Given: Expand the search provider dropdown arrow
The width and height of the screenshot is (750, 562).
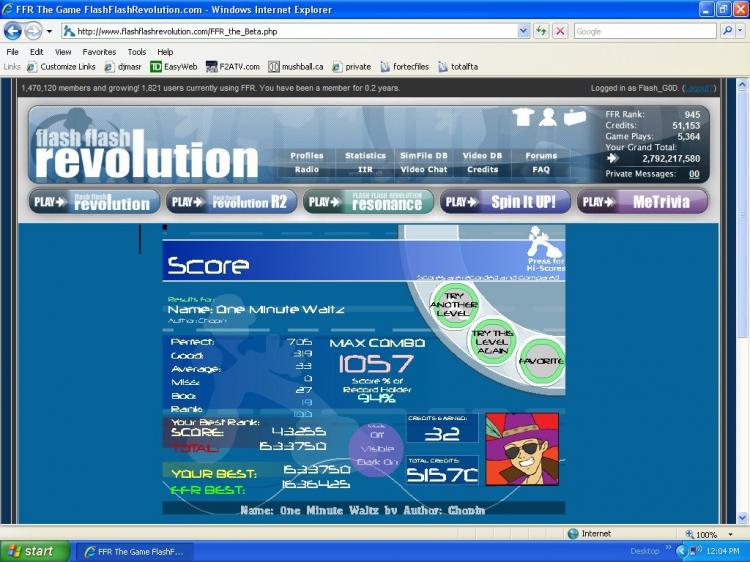Looking at the screenshot, I should (x=740, y=31).
